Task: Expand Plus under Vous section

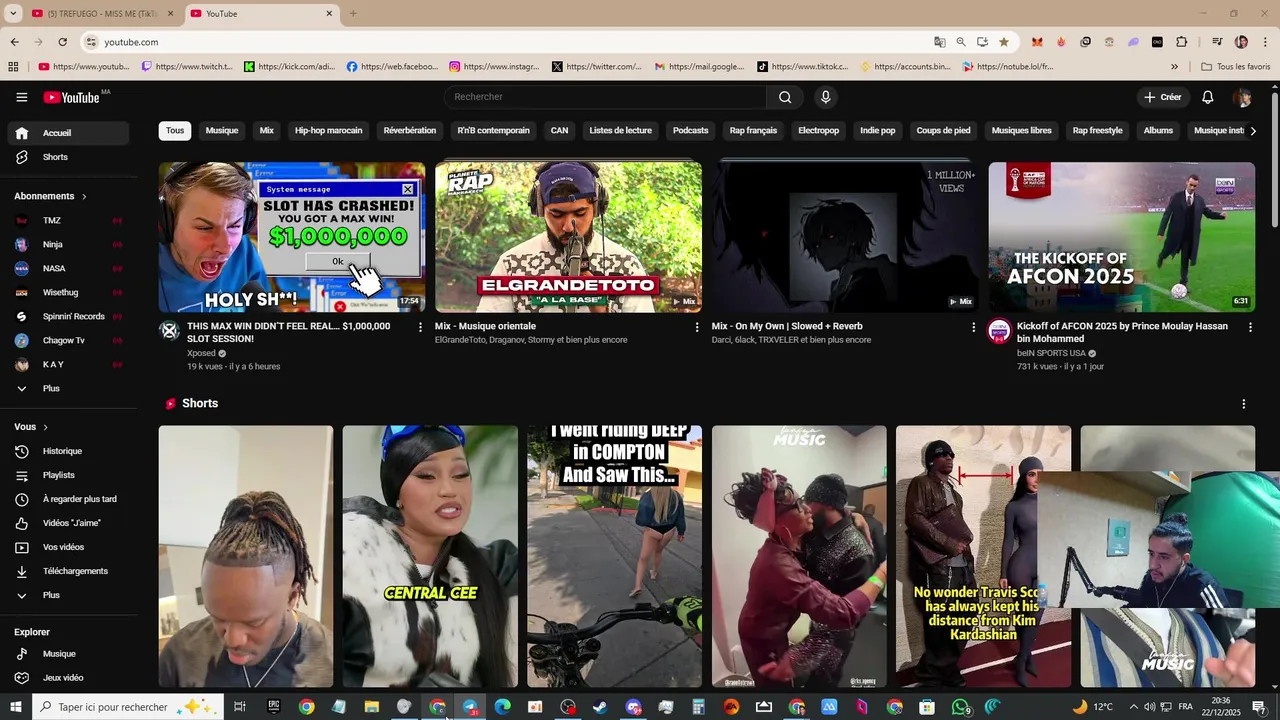Action: point(68,595)
